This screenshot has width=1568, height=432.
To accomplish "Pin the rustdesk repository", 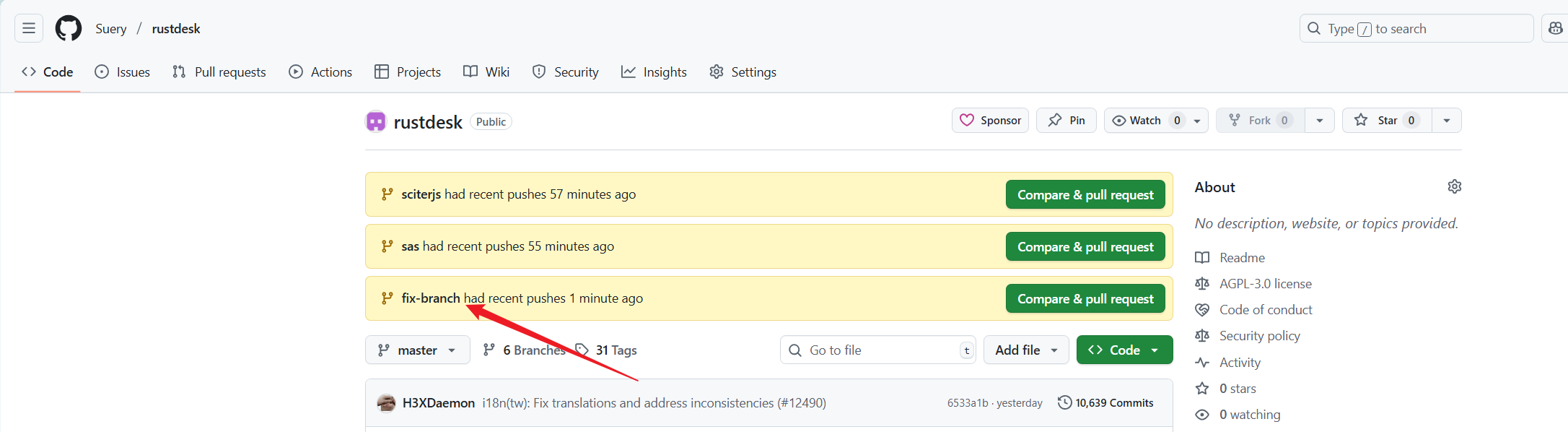I will (x=1066, y=120).
